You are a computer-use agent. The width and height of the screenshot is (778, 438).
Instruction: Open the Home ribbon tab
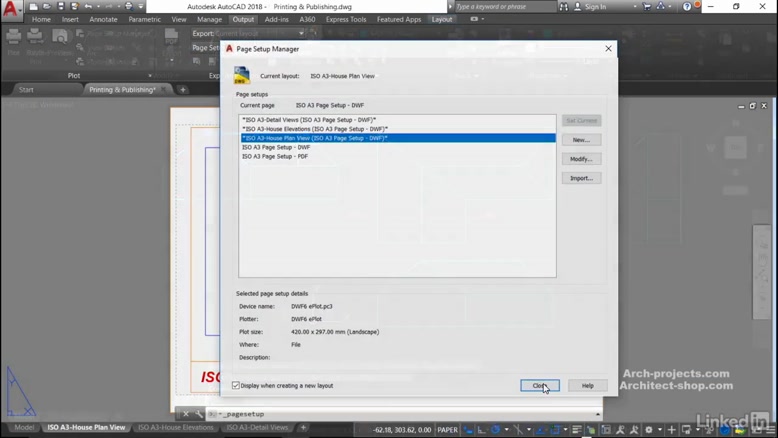click(x=41, y=19)
